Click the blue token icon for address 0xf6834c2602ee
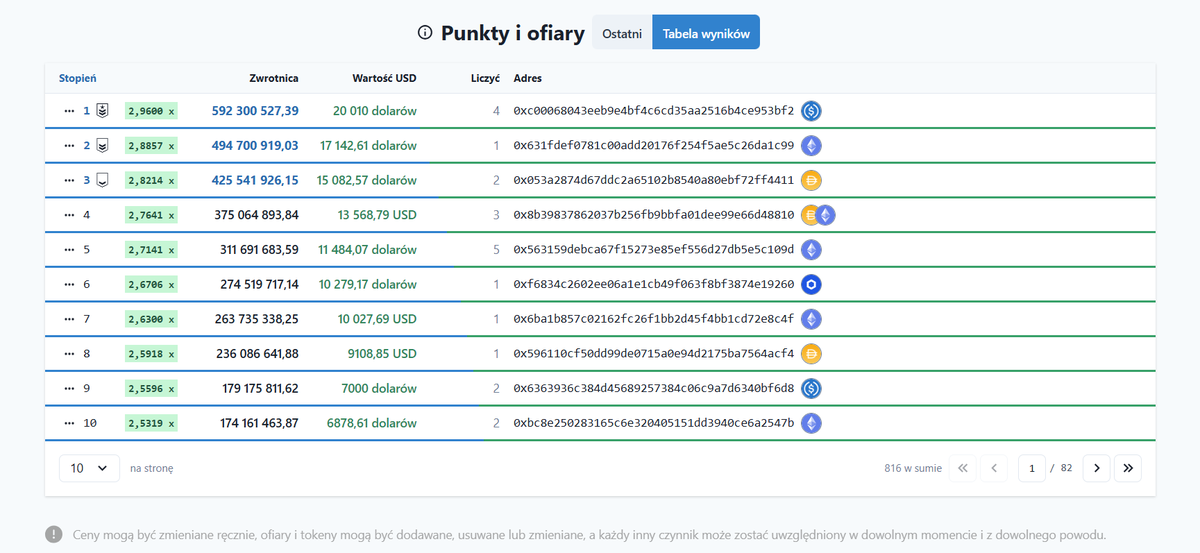 point(811,284)
